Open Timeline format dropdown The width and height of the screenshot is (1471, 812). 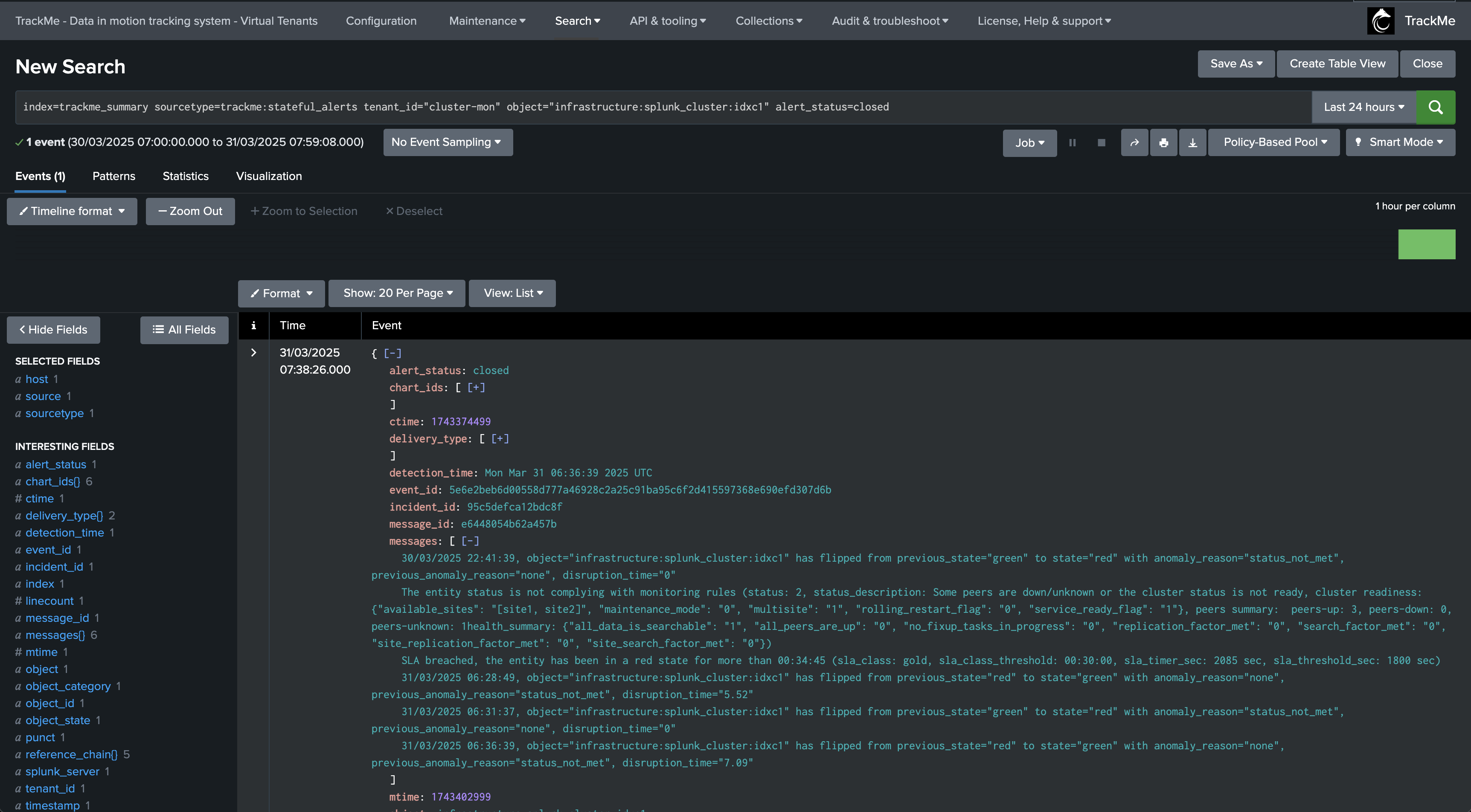pyautogui.click(x=72, y=211)
